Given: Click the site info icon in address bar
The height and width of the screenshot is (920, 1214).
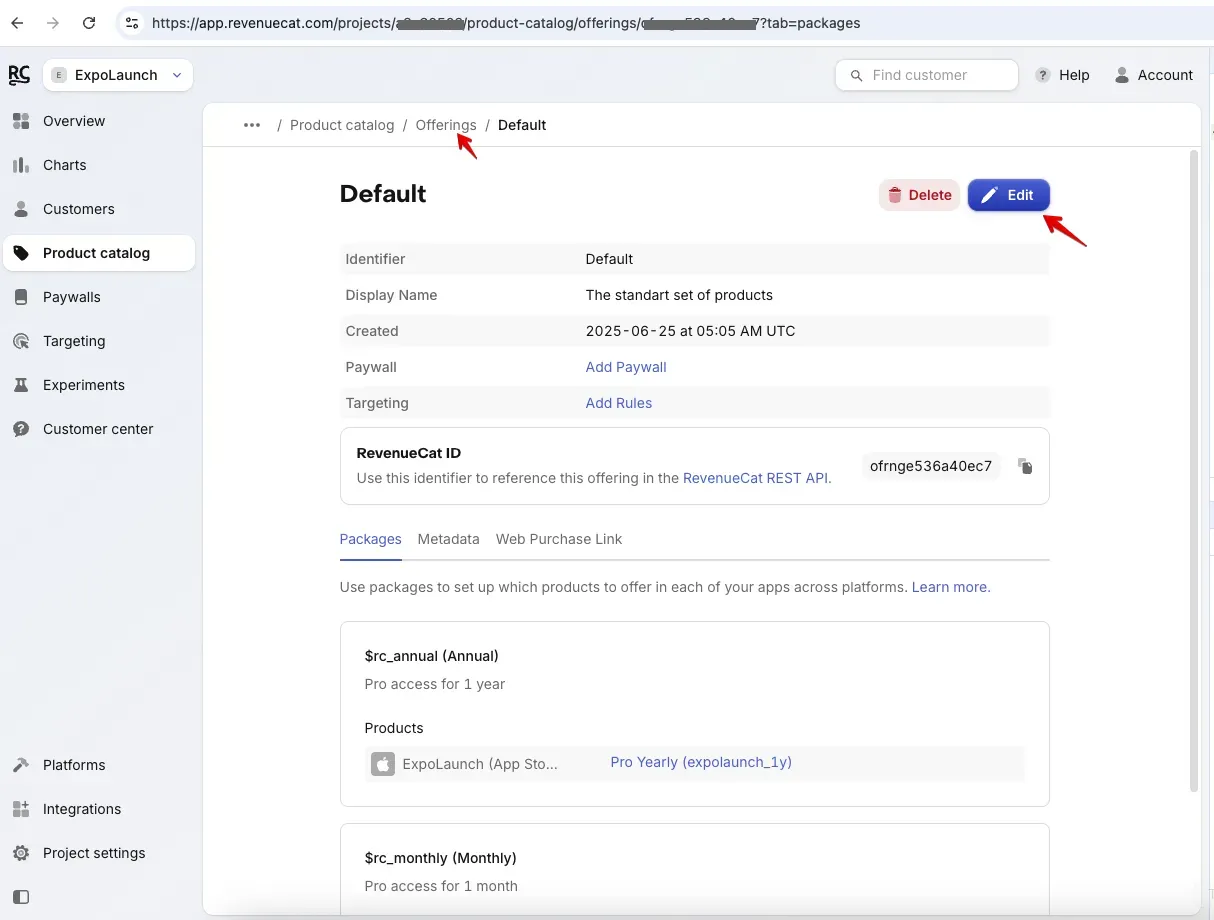Looking at the screenshot, I should [x=132, y=22].
